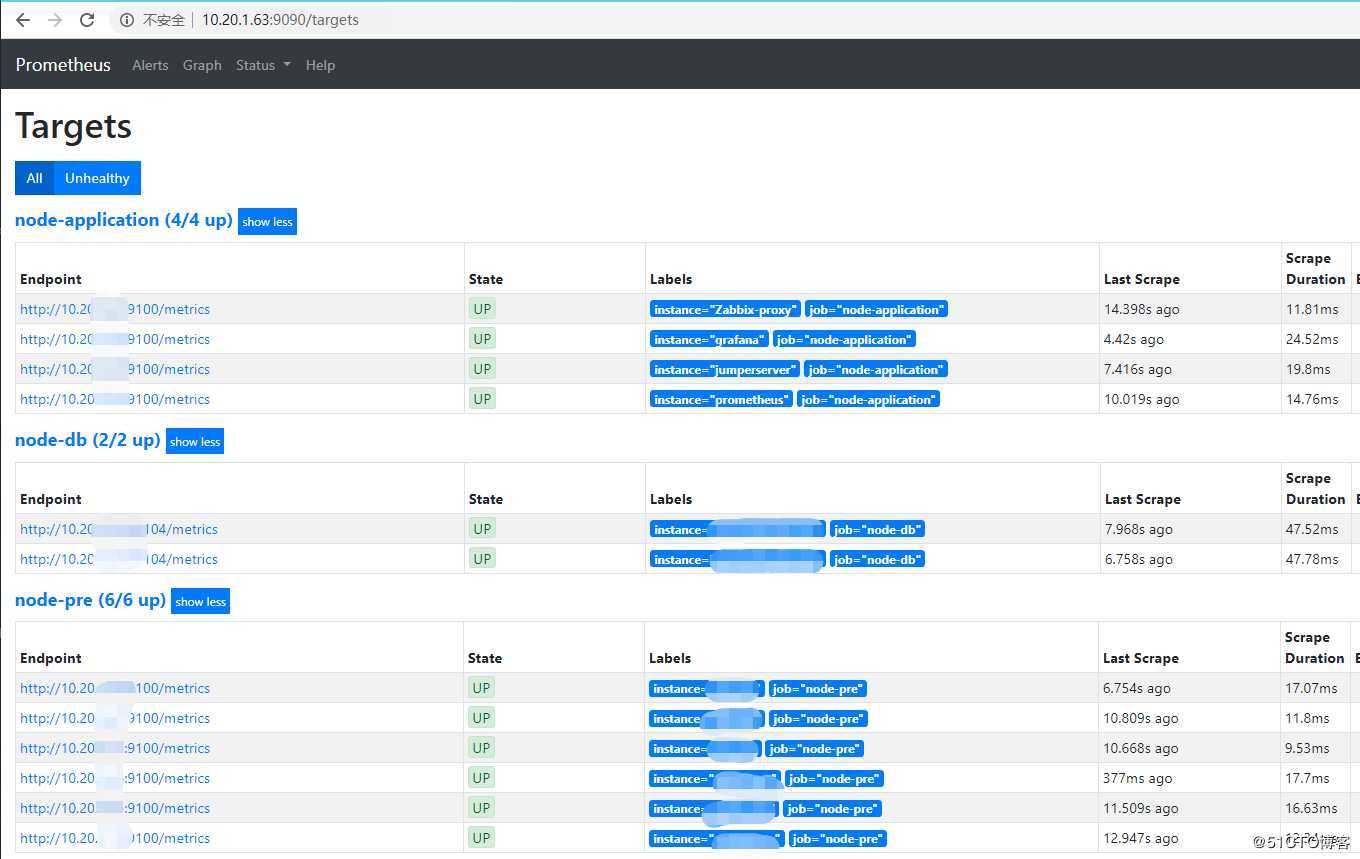The image size is (1360, 859).
Task: Open the node-application (4/4 up) heading link
Action: click(x=124, y=220)
